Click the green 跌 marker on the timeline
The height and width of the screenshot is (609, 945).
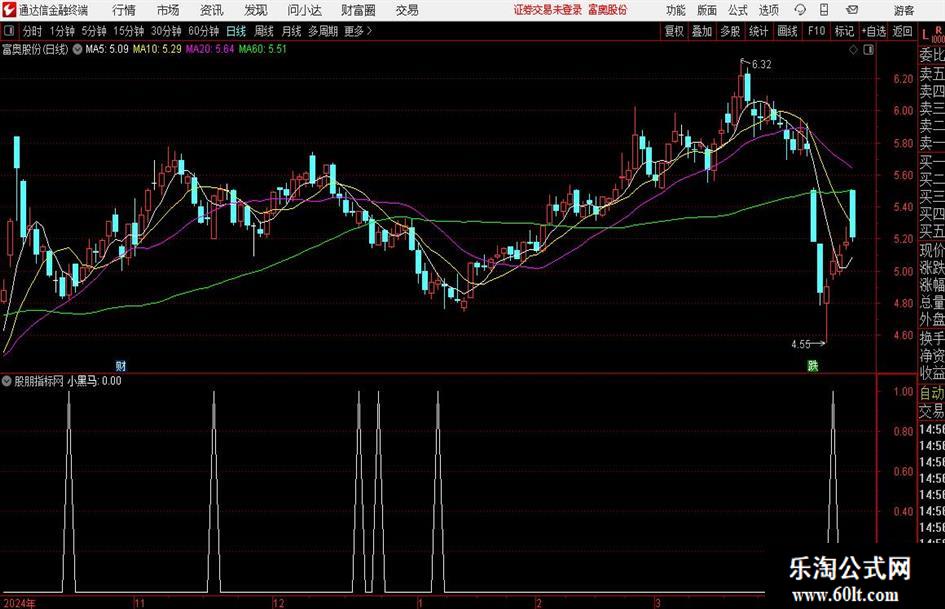pos(813,365)
